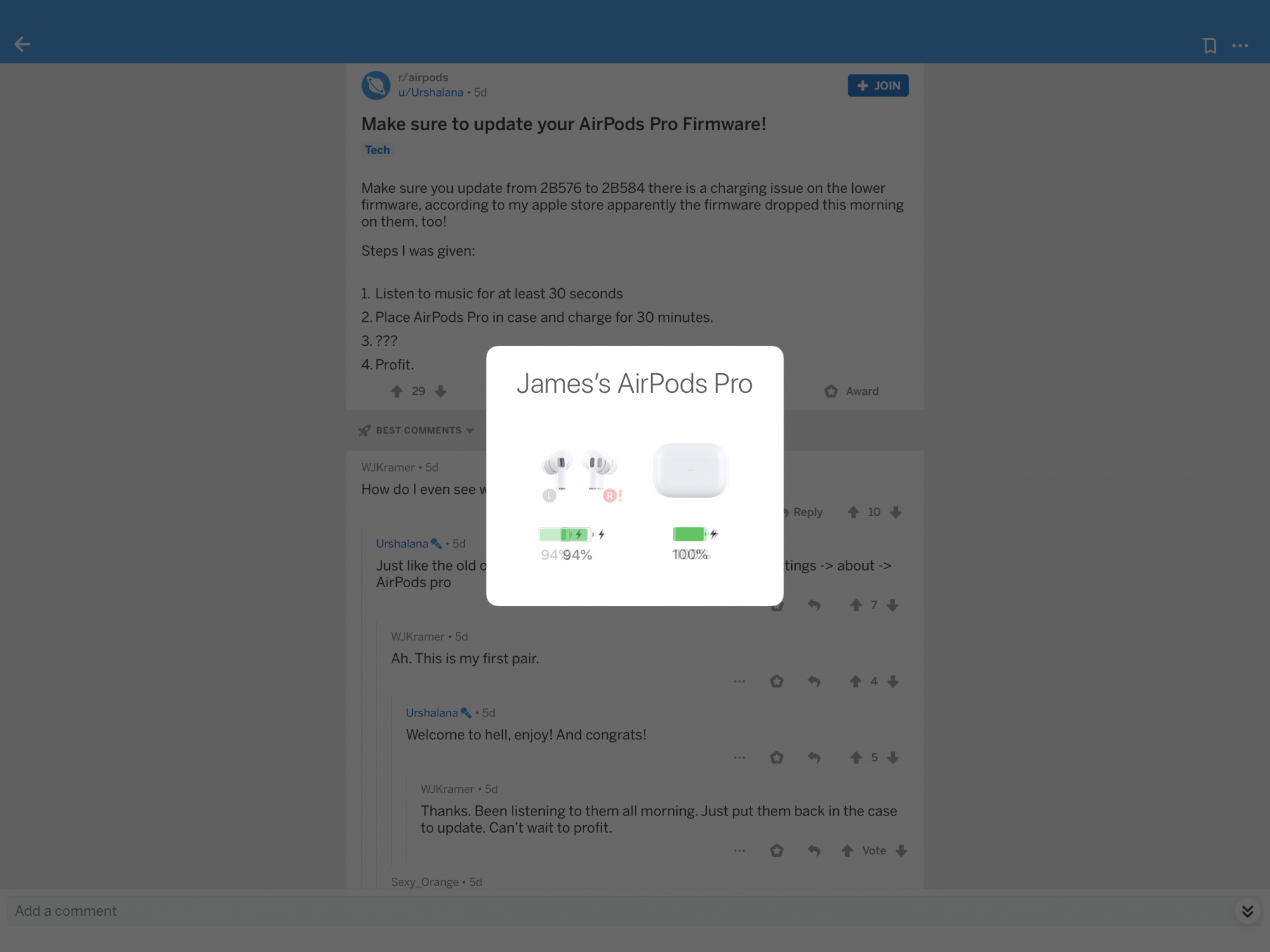Viewport: 1270px width, 952px height.
Task: Open u/Urshalana profile link
Action: (x=431, y=92)
